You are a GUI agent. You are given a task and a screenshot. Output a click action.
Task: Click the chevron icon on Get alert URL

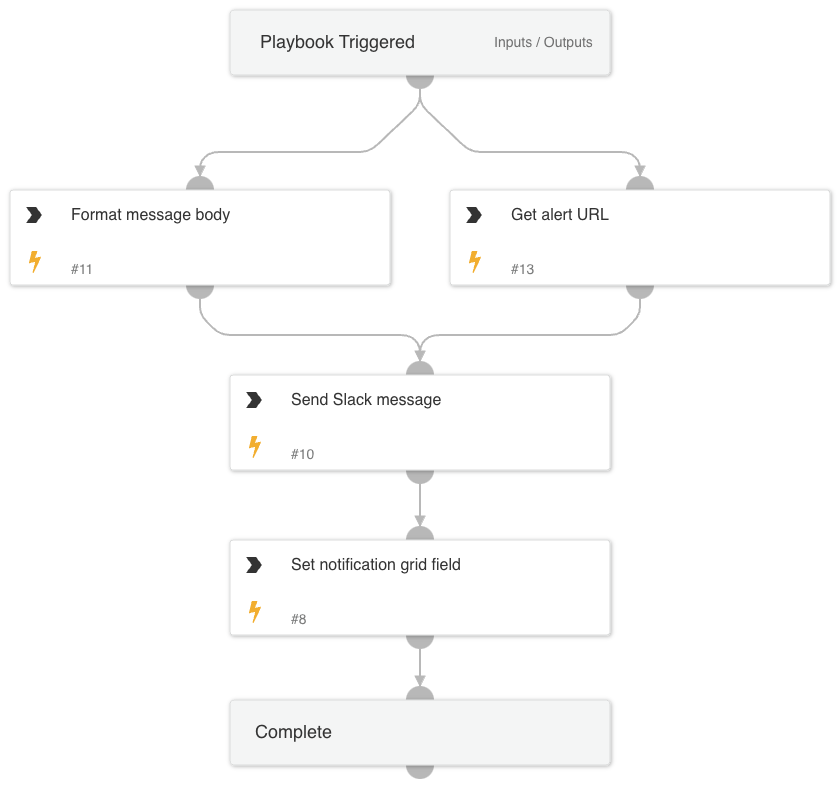pos(474,215)
